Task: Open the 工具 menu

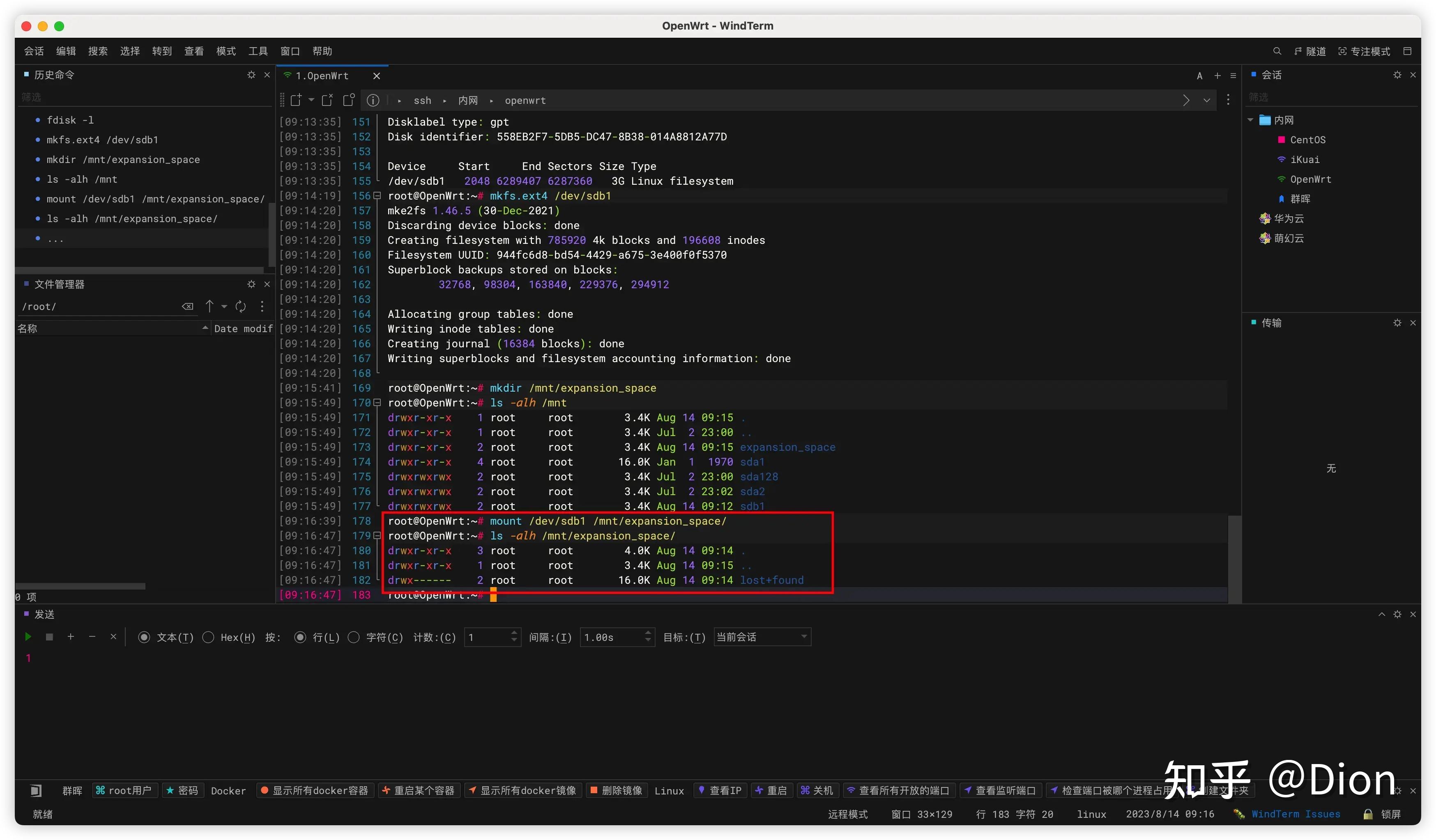Action: [258, 51]
